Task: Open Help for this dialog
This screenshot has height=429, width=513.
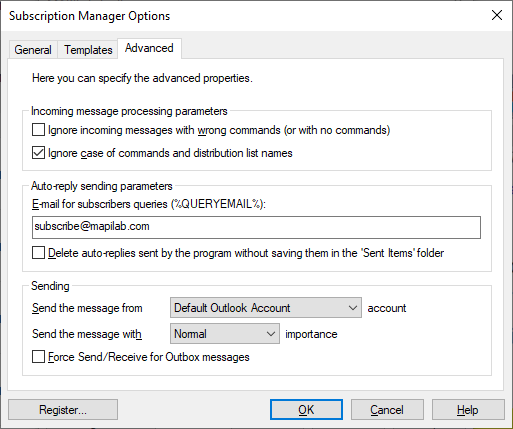Action: [x=468, y=410]
